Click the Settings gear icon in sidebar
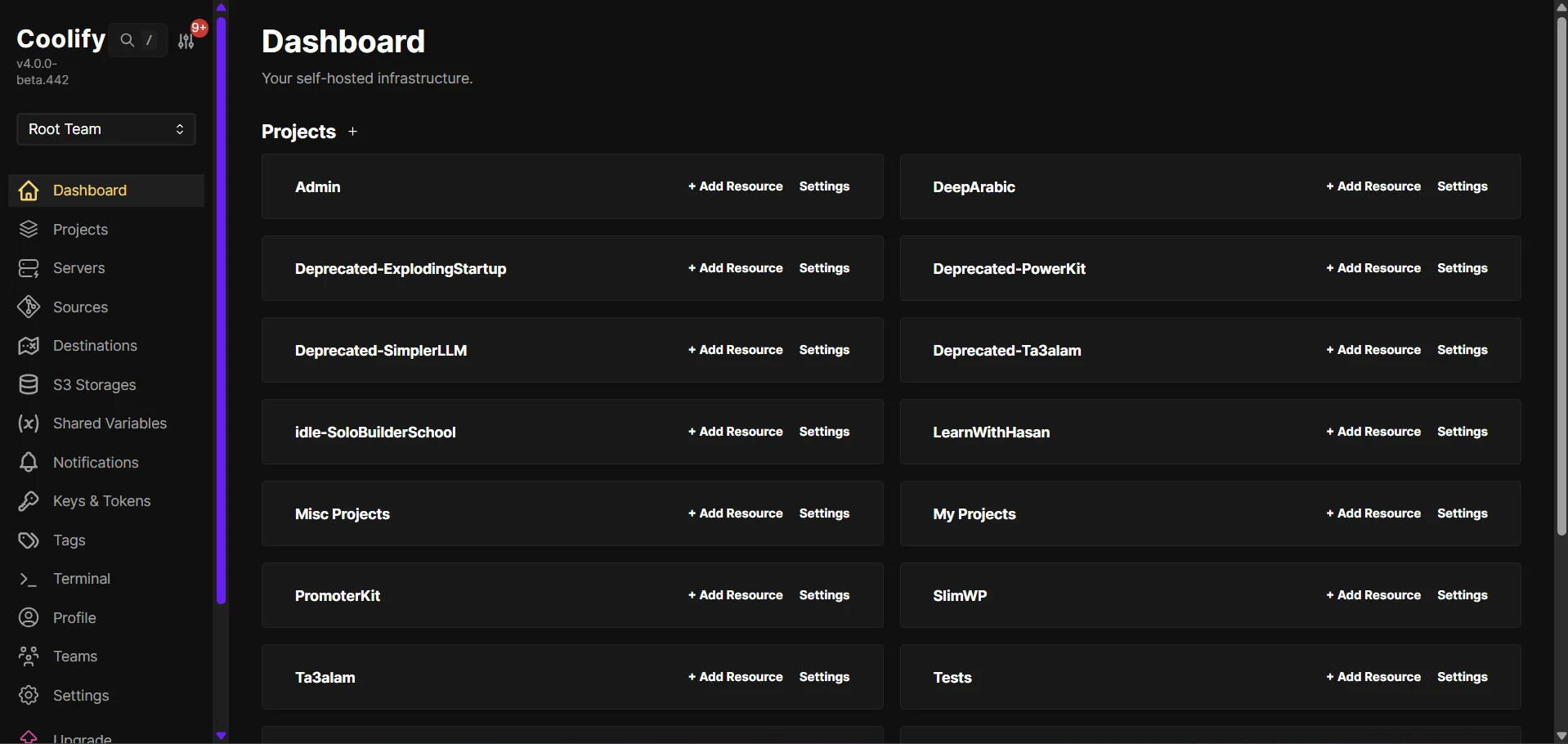The height and width of the screenshot is (744, 1568). (x=29, y=696)
